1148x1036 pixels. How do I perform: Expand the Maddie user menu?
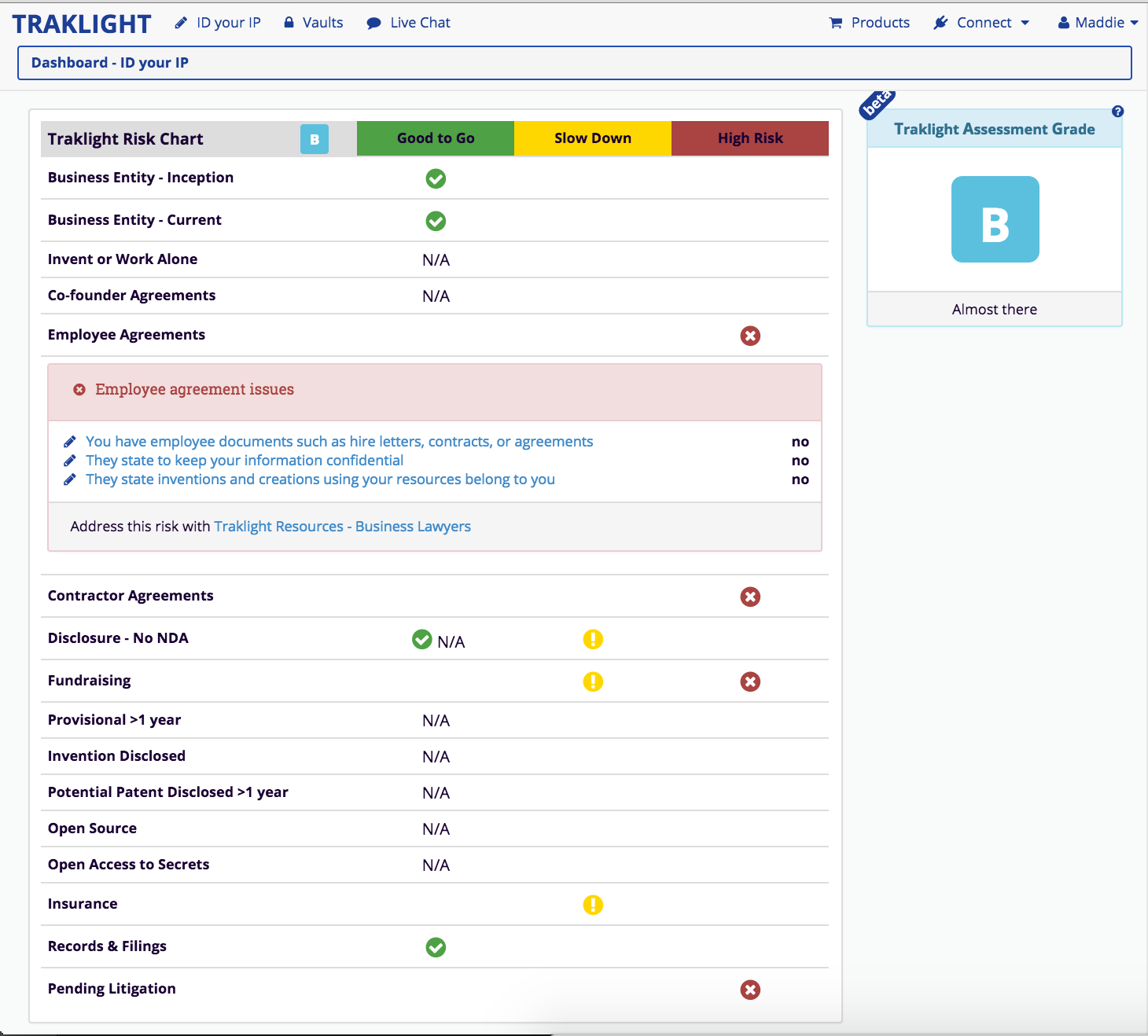[1098, 23]
